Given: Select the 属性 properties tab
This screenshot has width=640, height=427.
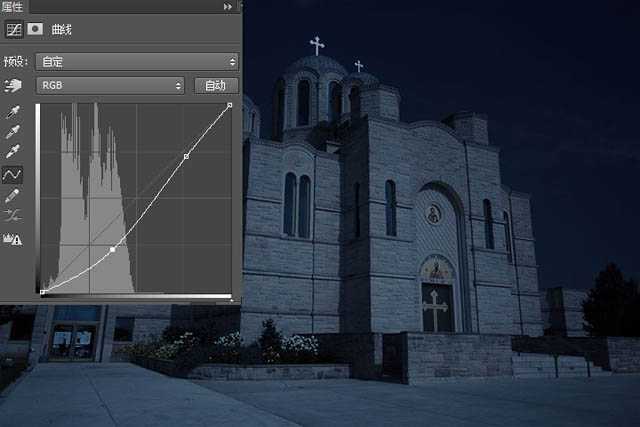Looking at the screenshot, I should (12, 6).
